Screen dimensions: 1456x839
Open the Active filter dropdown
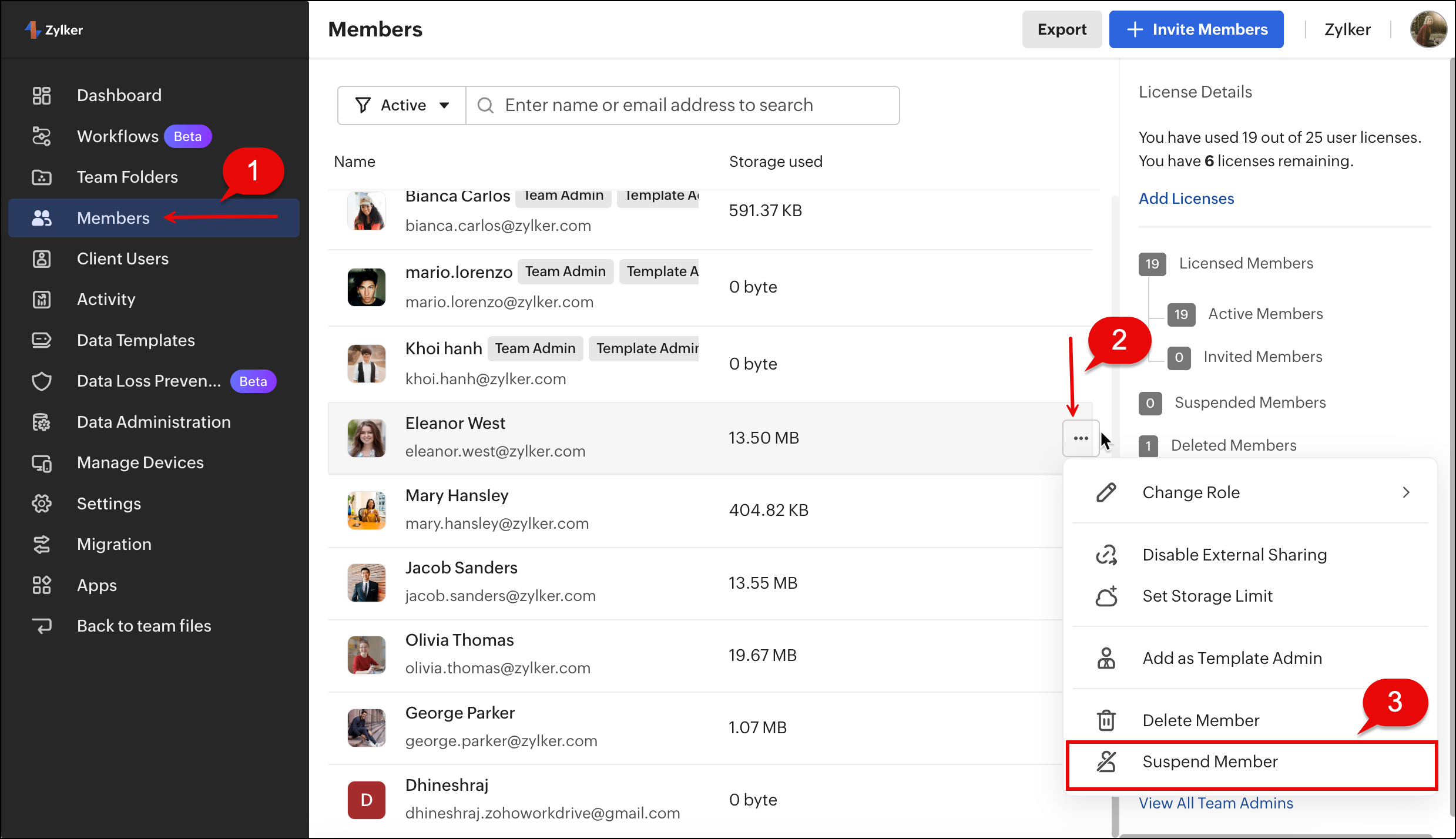click(x=402, y=105)
